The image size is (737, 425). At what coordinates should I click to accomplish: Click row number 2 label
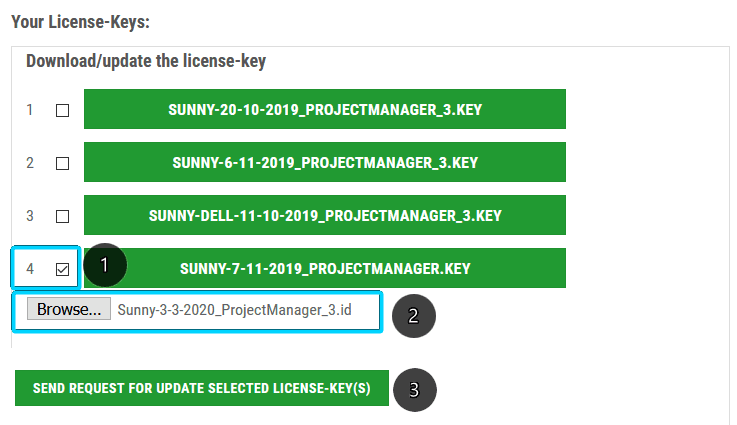[x=30, y=163]
